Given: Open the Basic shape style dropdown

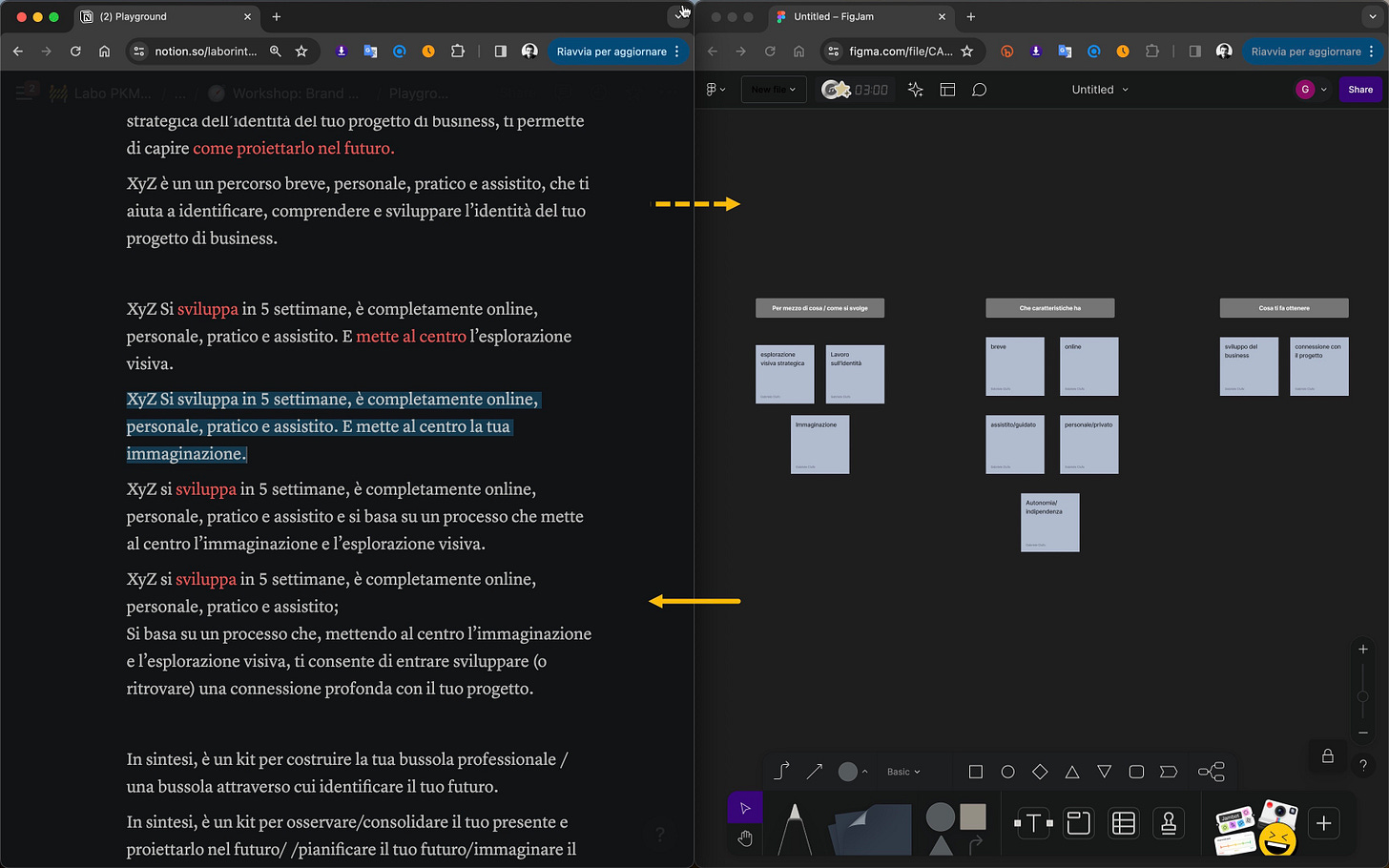Looking at the screenshot, I should tap(903, 772).
